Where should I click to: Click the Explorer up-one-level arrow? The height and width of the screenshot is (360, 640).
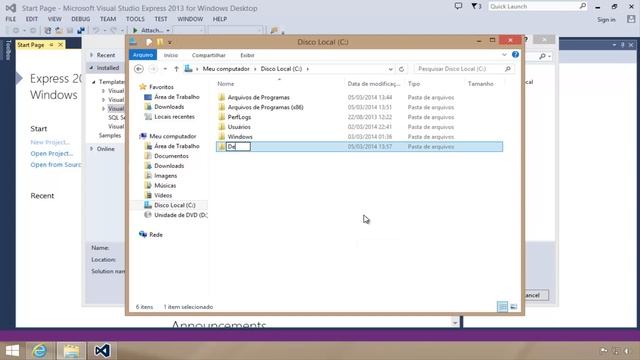(x=176, y=69)
